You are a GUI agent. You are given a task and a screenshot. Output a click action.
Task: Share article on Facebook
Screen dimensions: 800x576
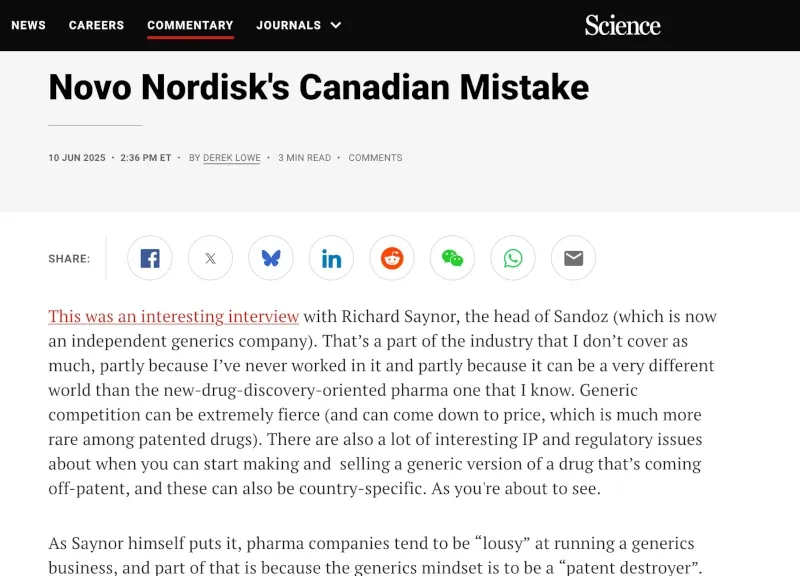pyautogui.click(x=149, y=258)
